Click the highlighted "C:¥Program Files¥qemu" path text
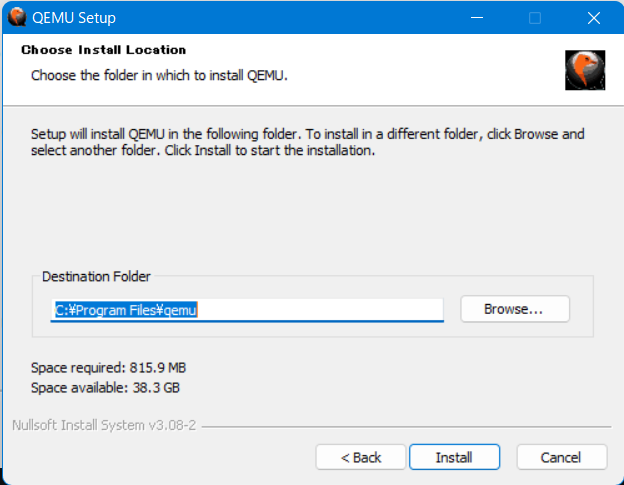 [126, 310]
